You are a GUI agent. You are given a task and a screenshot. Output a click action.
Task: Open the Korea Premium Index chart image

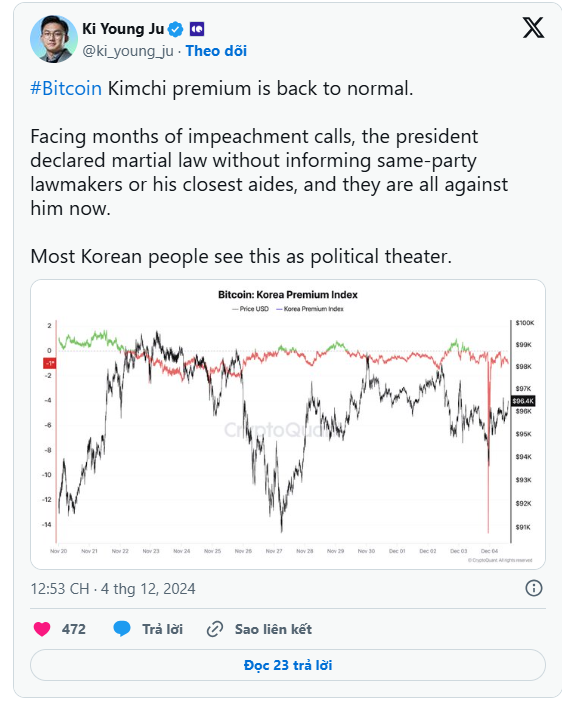click(x=288, y=424)
